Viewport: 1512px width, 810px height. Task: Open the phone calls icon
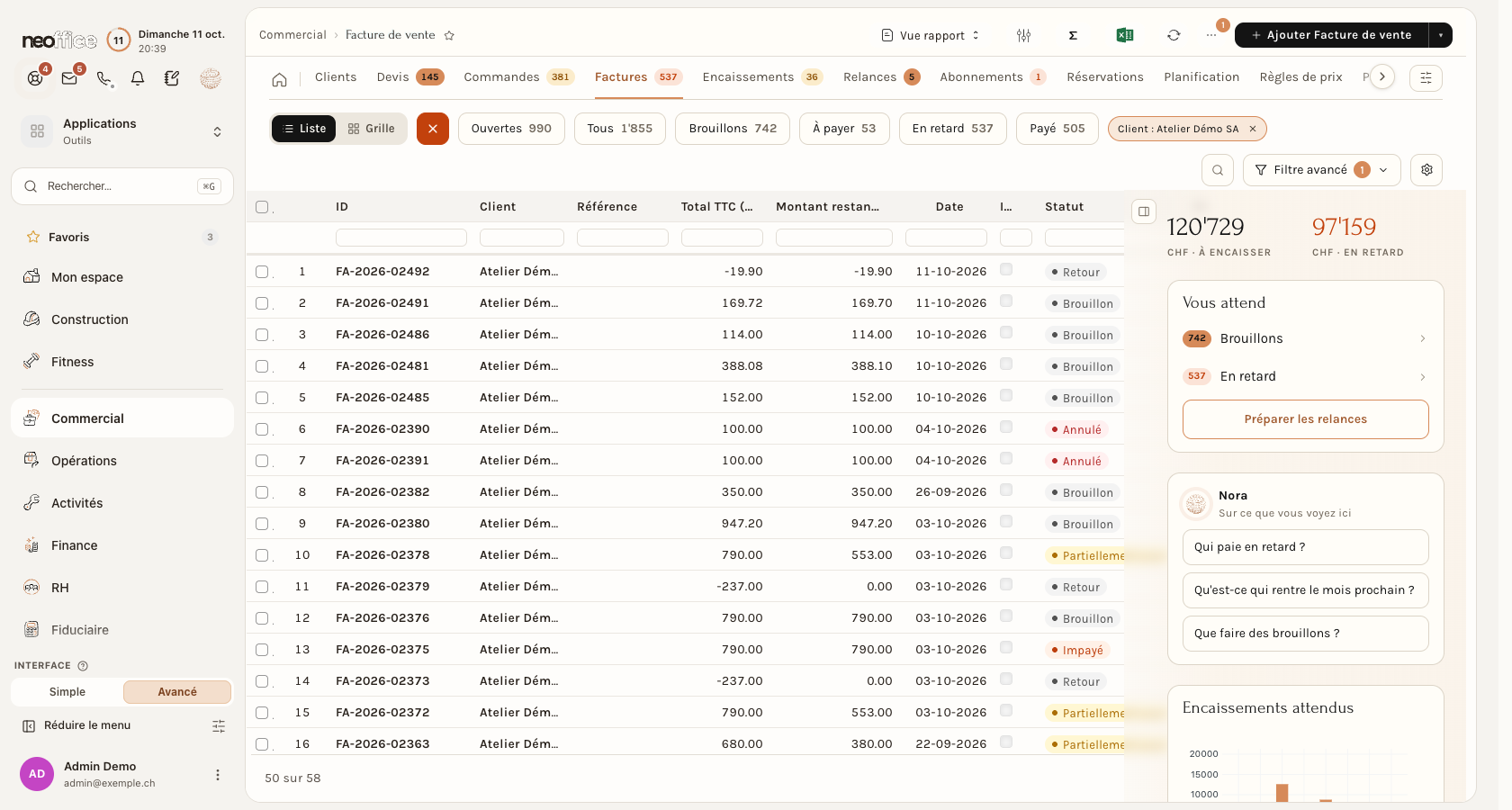pyautogui.click(x=104, y=78)
